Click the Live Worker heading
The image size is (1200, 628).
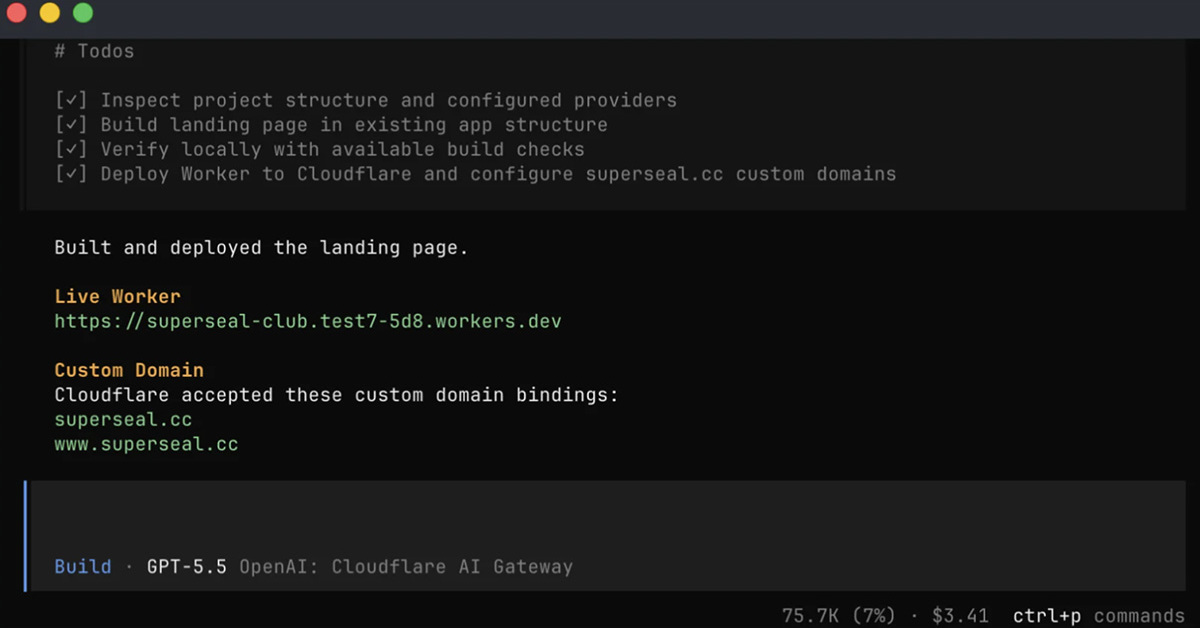point(117,297)
